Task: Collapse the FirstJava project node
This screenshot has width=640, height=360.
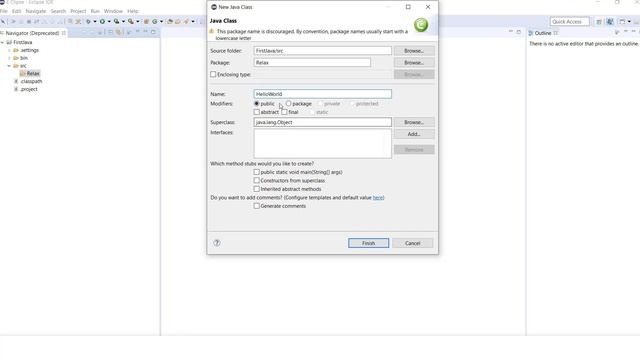Action: click(2, 42)
